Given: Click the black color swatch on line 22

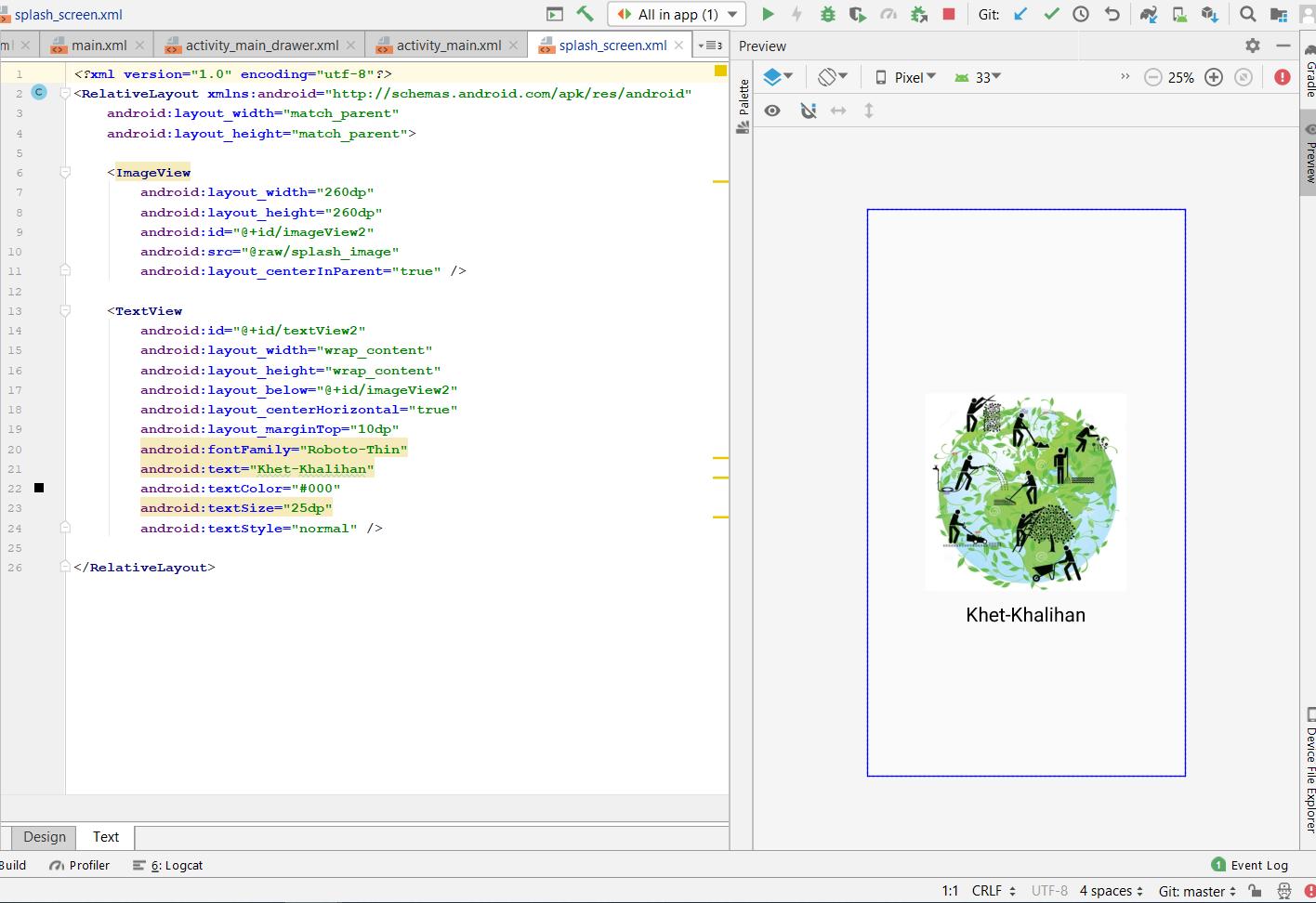Looking at the screenshot, I should pyautogui.click(x=39, y=488).
